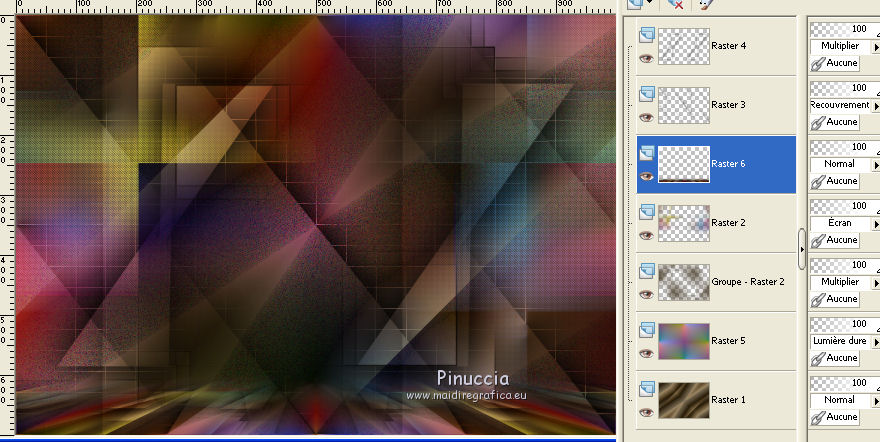Viewport: 880px width, 442px height.
Task: Click the Aucune link button for Raster 2
Action: tap(835, 240)
